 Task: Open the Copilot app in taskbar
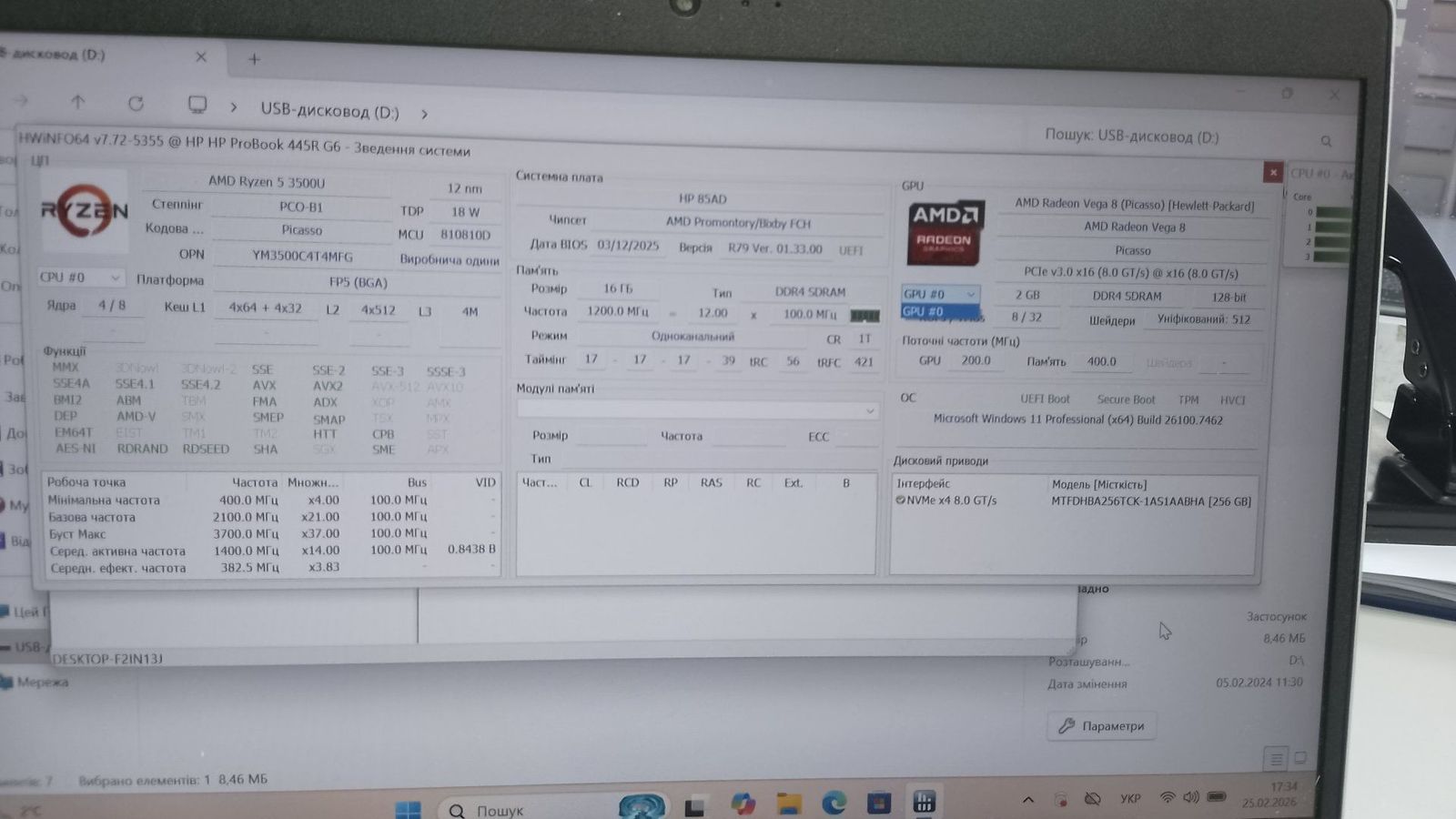click(743, 804)
